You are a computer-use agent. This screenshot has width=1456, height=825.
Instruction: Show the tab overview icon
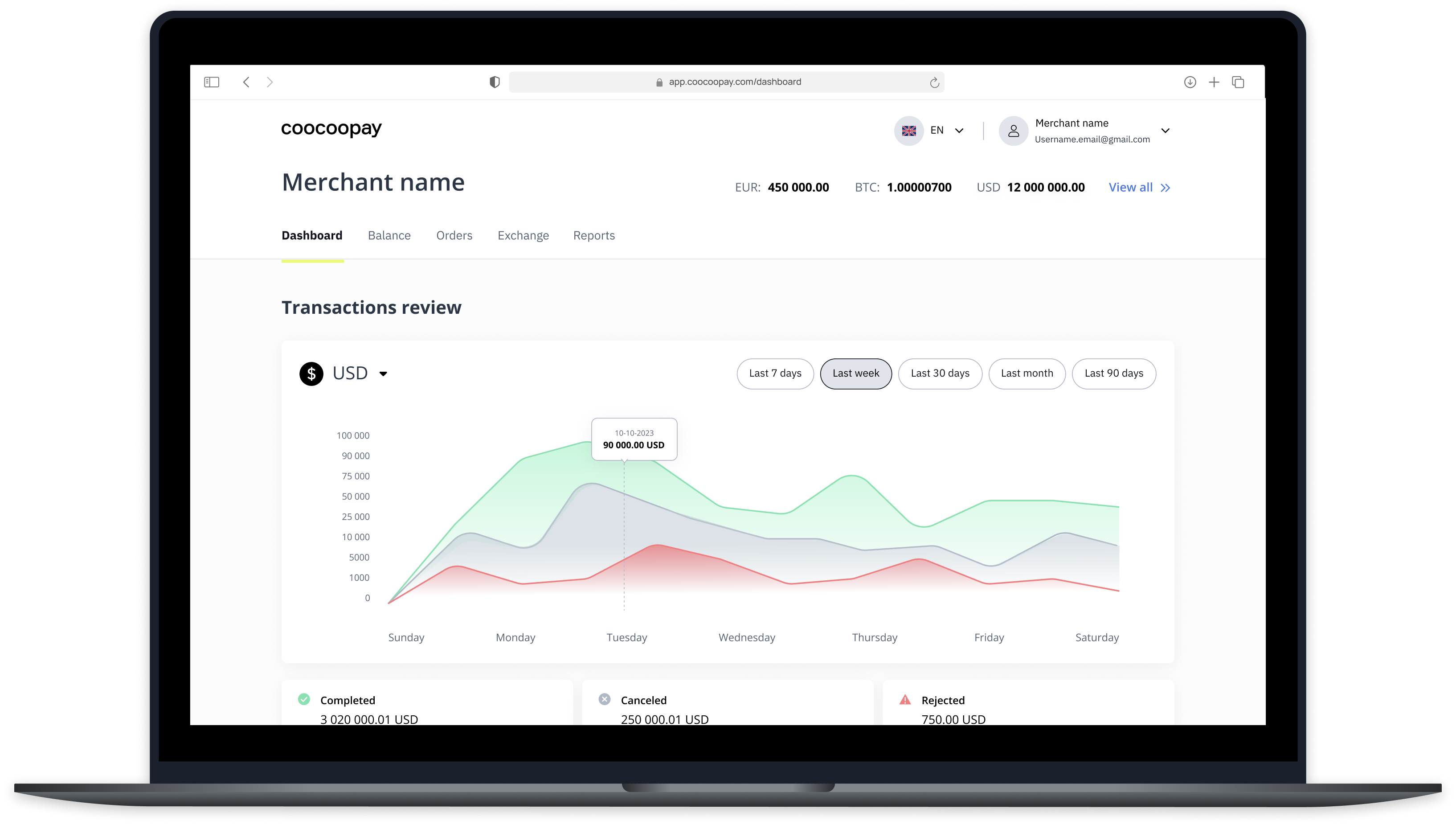click(1238, 82)
